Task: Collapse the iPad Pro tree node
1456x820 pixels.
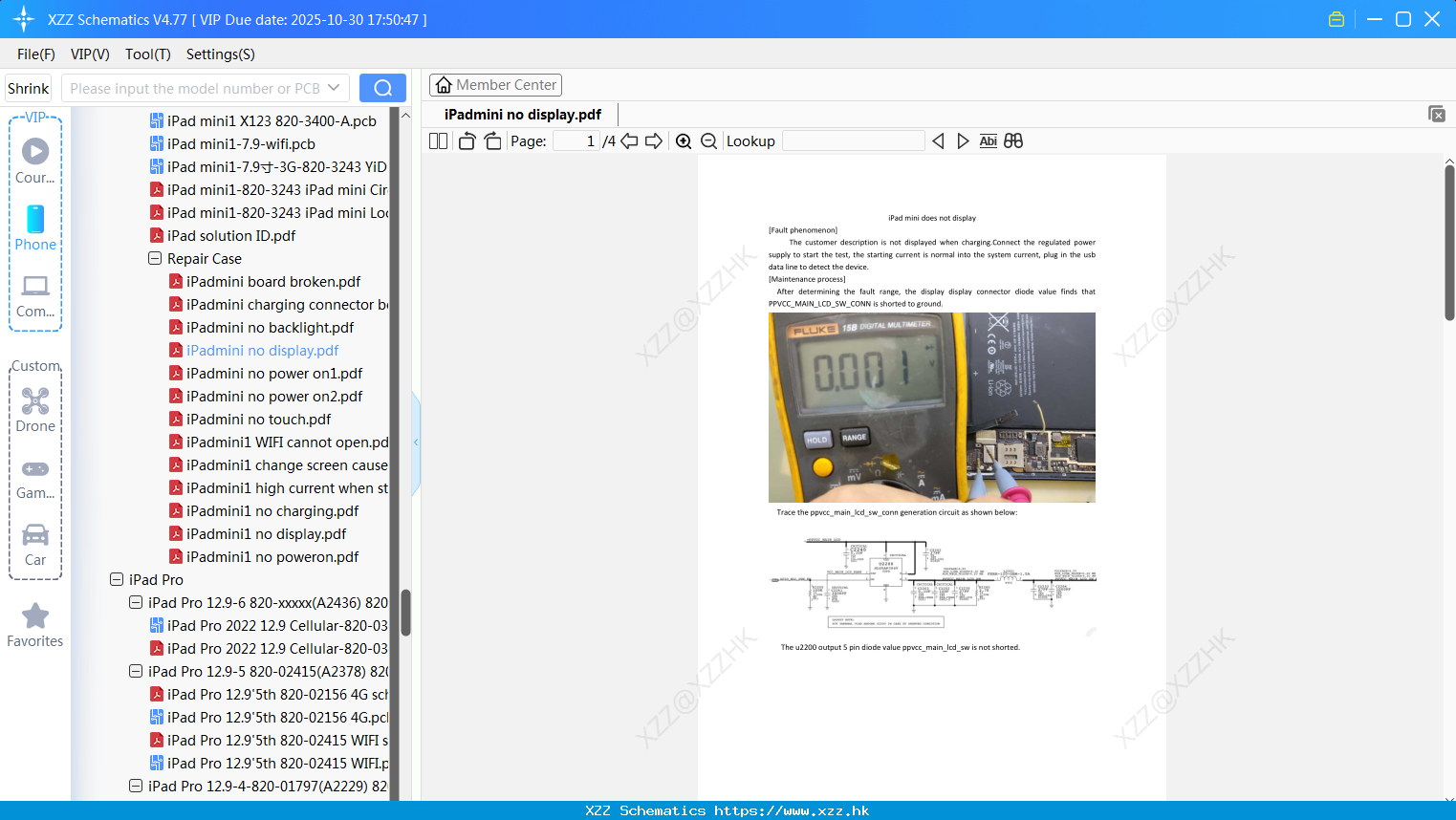Action: click(x=117, y=580)
